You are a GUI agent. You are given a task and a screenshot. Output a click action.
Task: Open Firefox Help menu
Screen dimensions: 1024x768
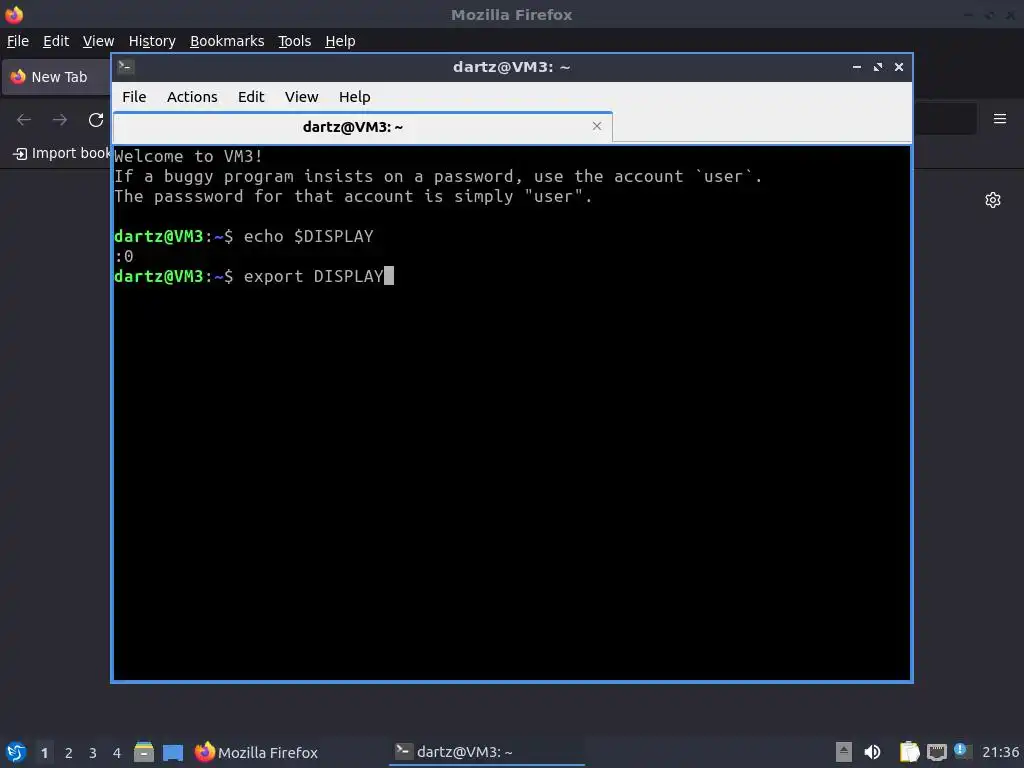pos(340,41)
